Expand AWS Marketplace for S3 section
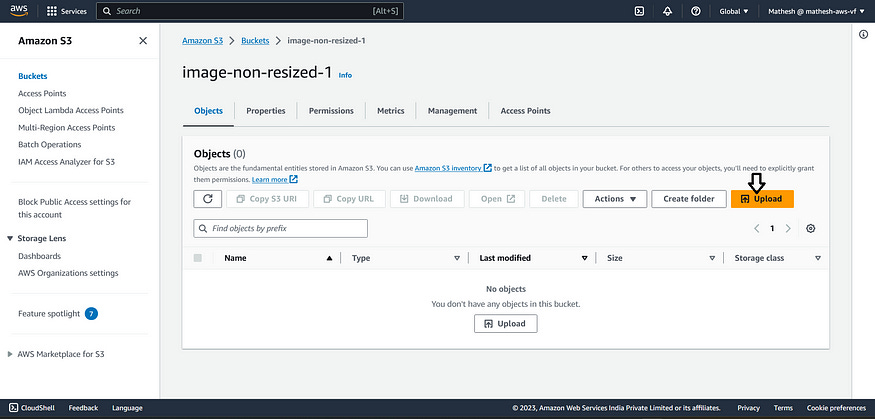 pos(10,354)
